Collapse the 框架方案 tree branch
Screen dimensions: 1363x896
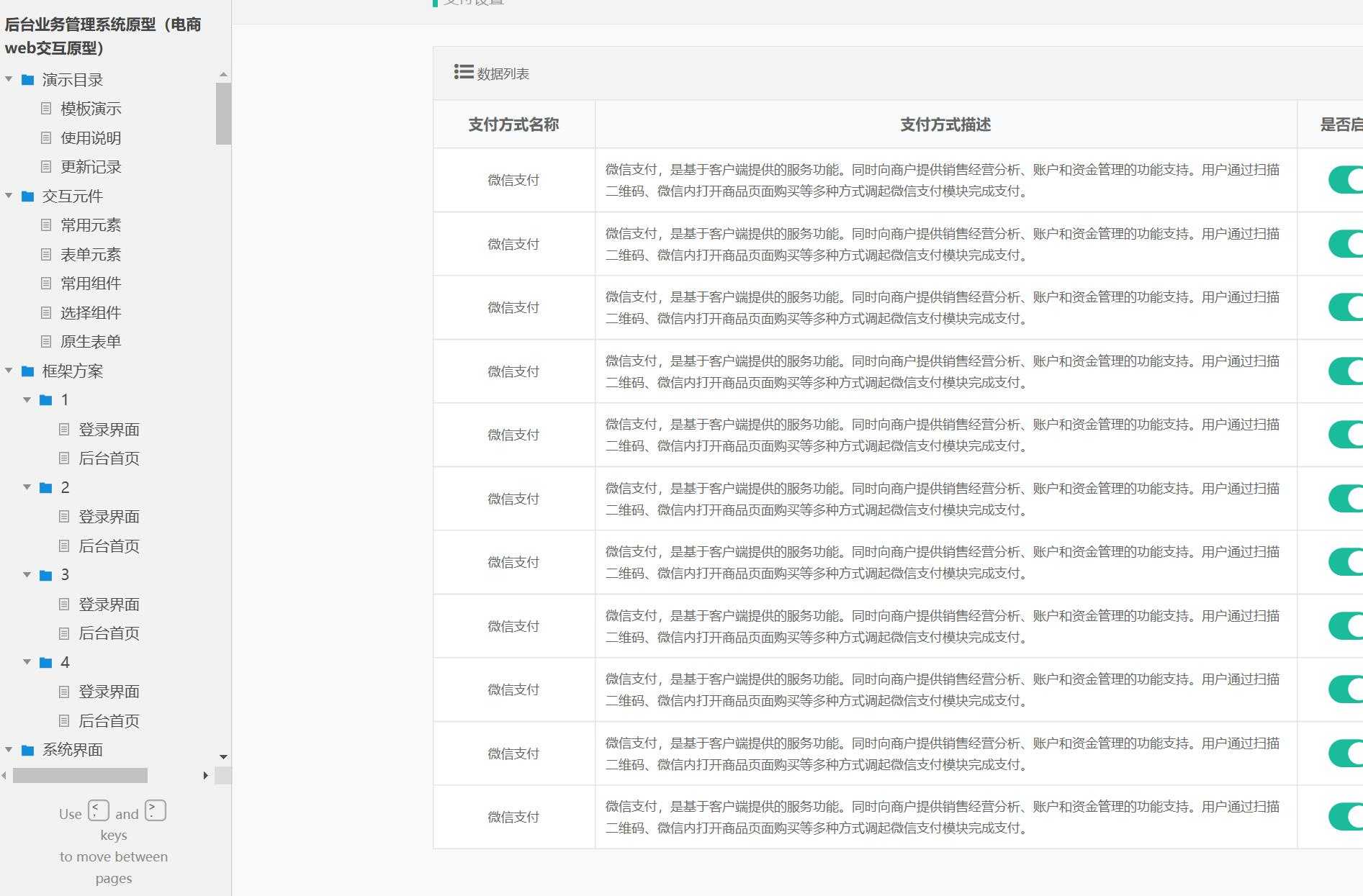(x=9, y=371)
